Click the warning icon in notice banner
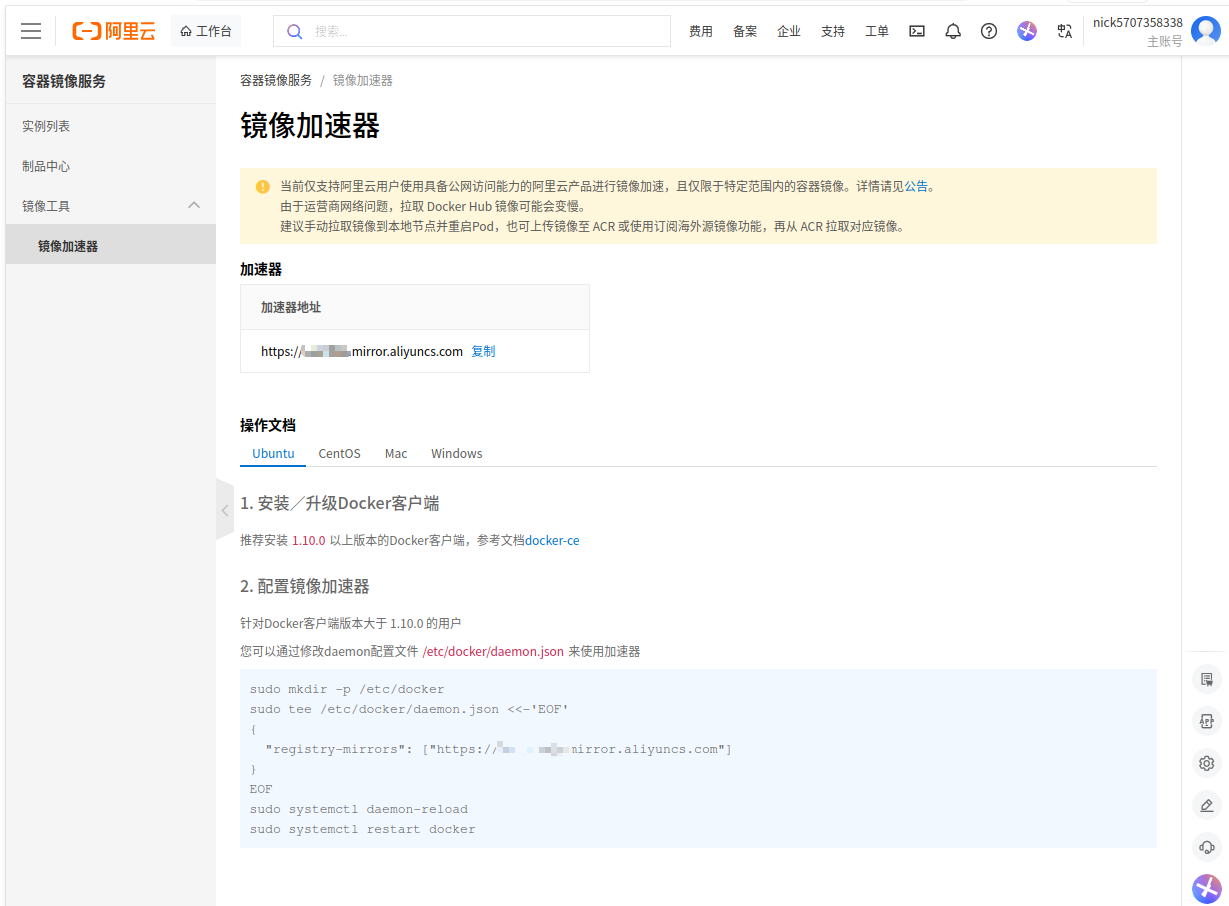Viewport: 1229px width, 906px height. pos(263,186)
